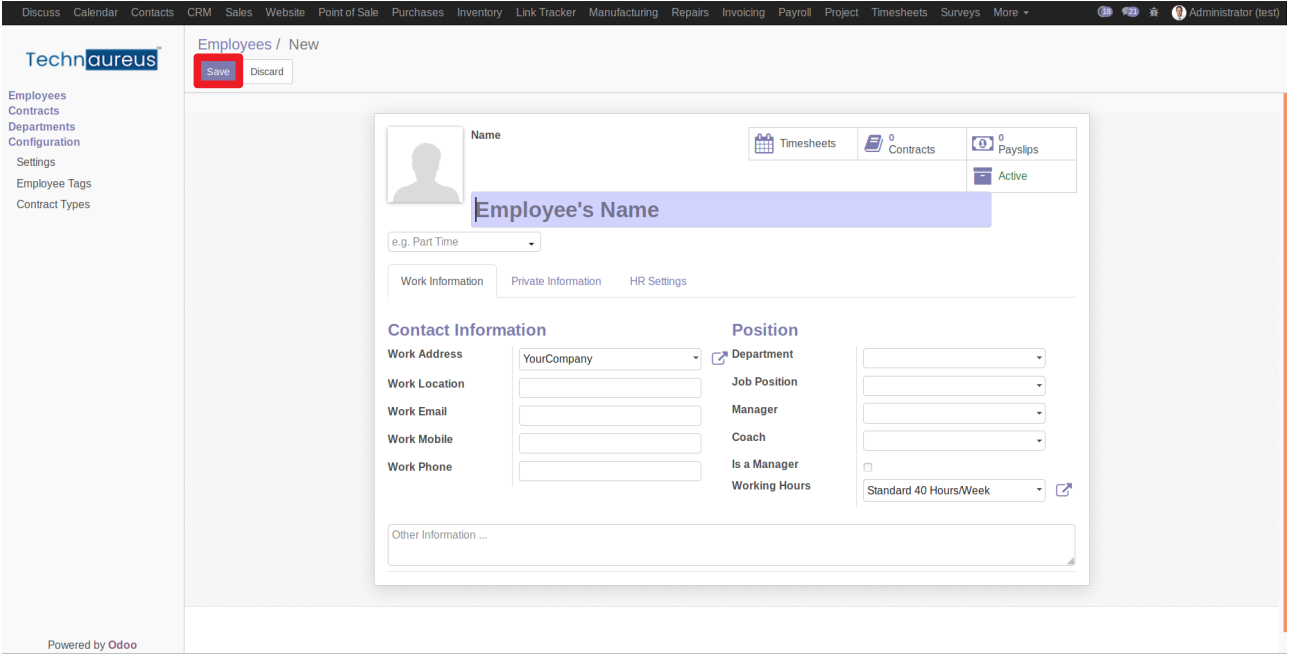Open Contracts in the sidebar
The width and height of the screenshot is (1289, 656).
[x=34, y=111]
